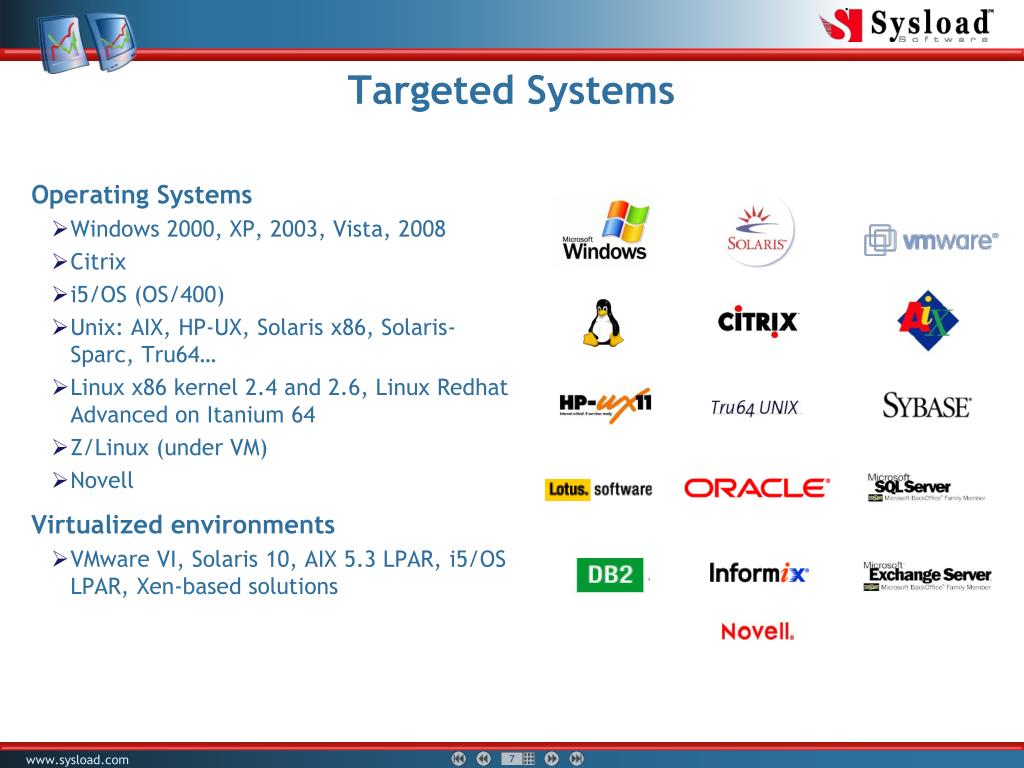Click the Lotus software logo
The image size is (1024, 768).
[x=598, y=489]
